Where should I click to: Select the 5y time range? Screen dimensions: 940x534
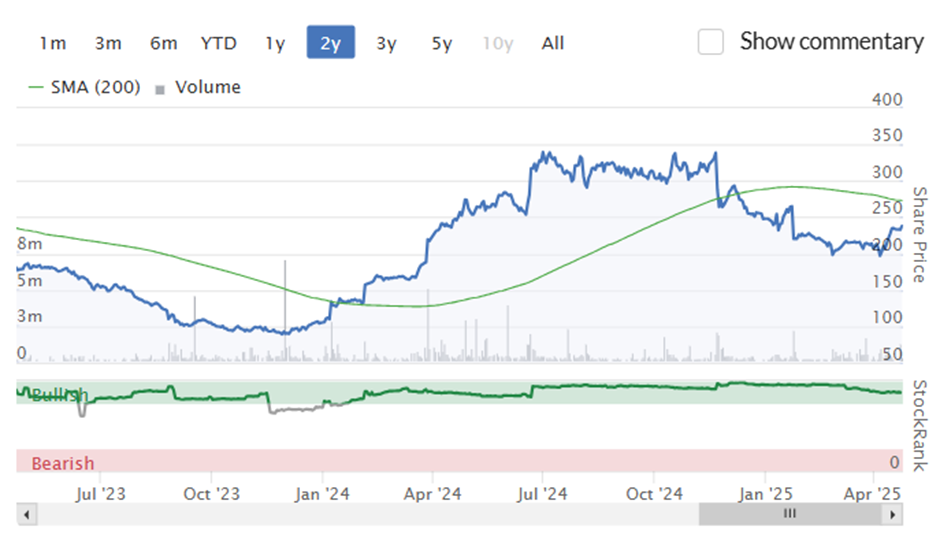[x=442, y=43]
